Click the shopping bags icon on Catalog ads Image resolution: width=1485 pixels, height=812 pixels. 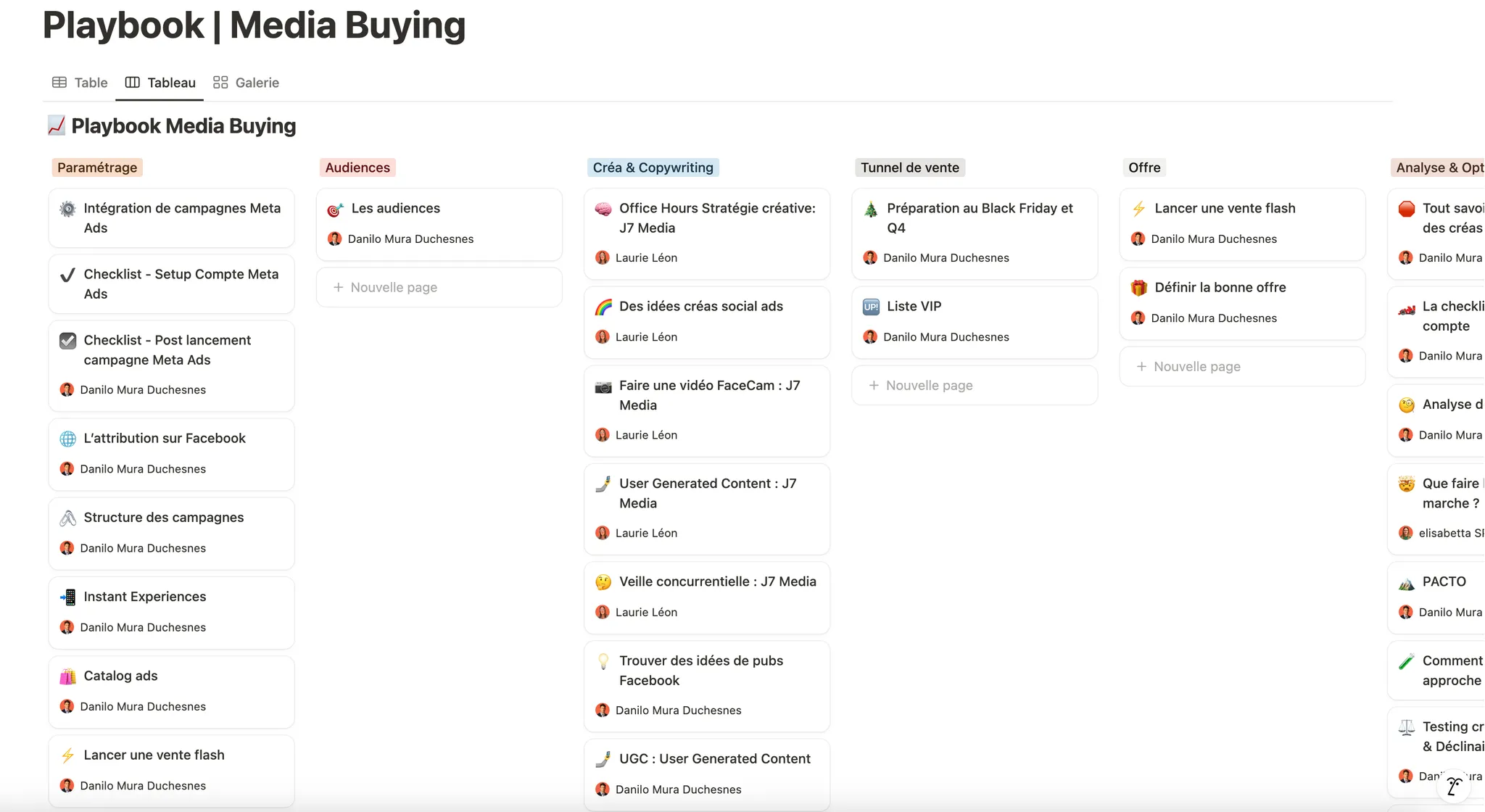[67, 676]
